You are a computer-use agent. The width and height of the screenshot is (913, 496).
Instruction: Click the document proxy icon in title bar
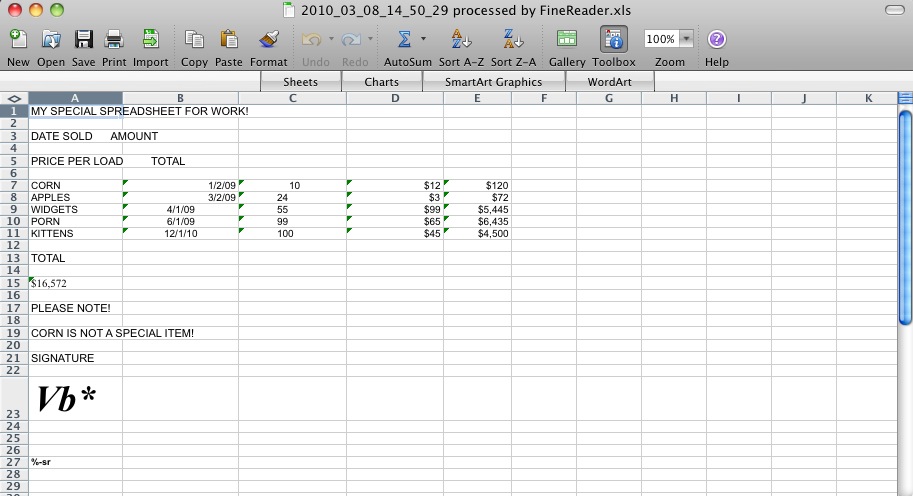pos(289,10)
